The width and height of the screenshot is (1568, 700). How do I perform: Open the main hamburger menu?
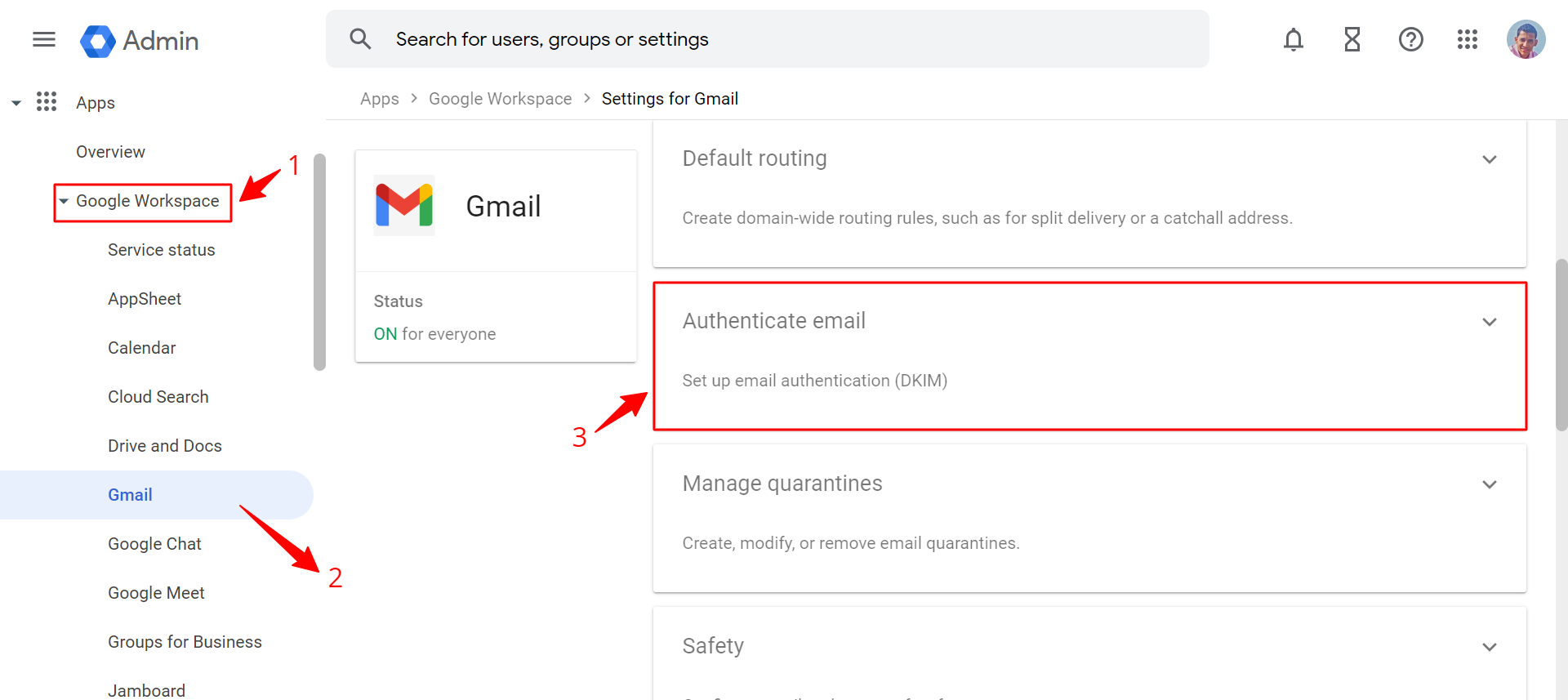44,39
